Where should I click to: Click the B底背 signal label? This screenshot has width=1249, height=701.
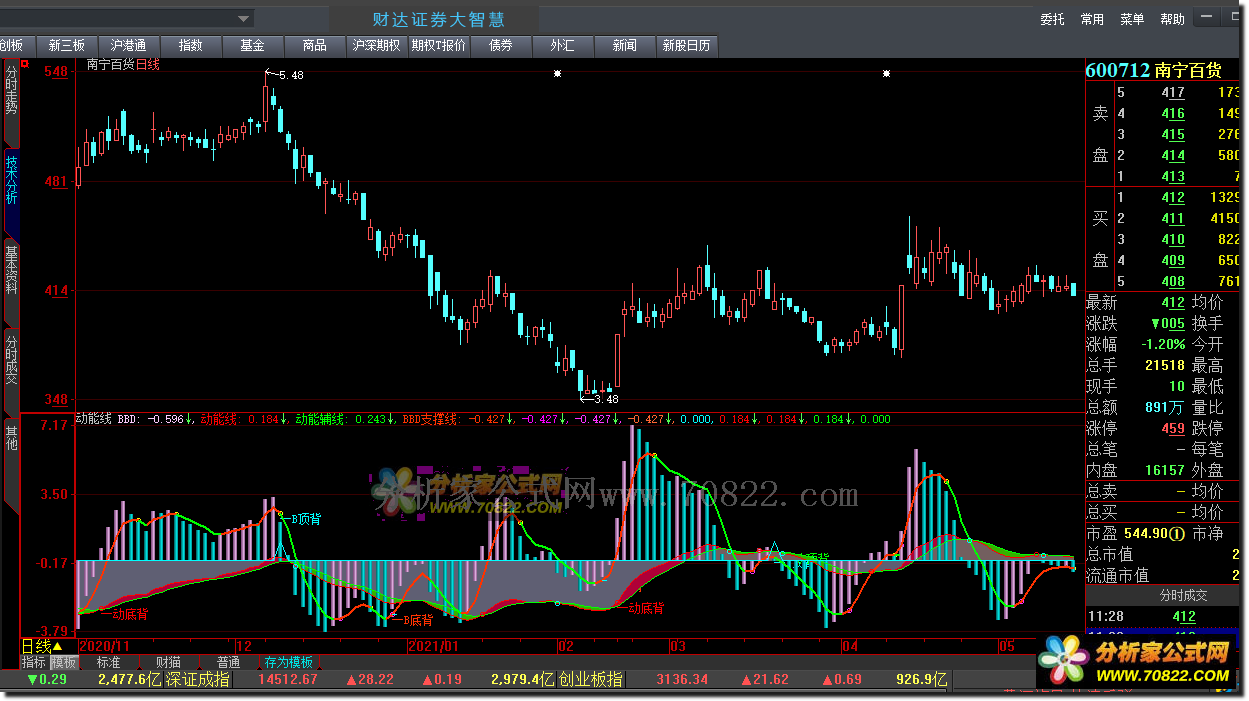tap(417, 619)
